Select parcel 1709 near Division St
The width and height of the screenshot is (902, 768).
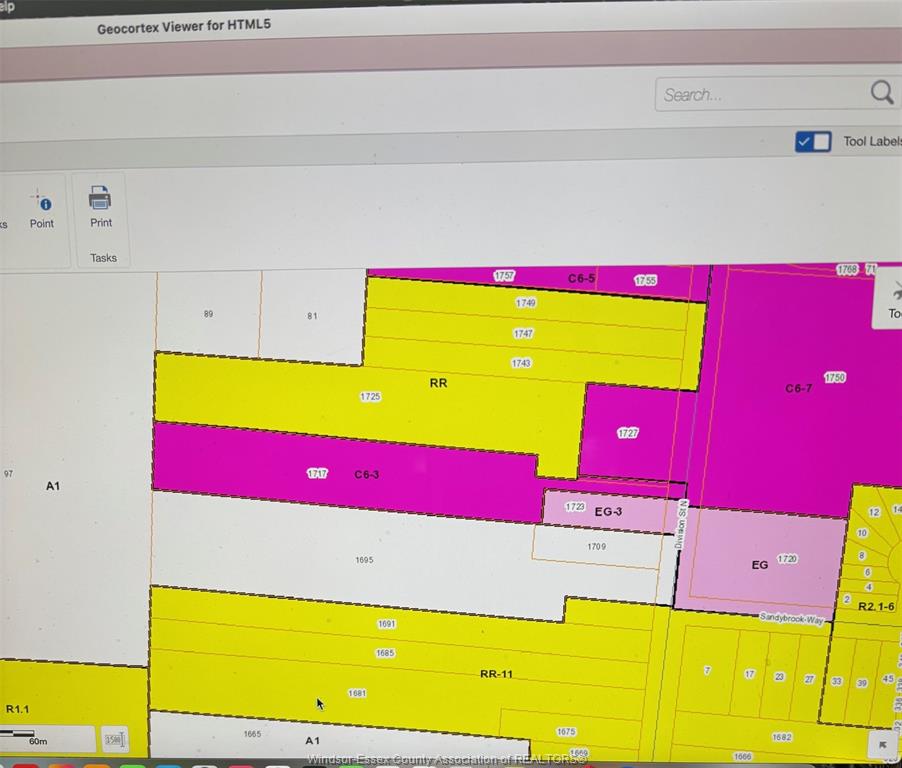pos(596,547)
